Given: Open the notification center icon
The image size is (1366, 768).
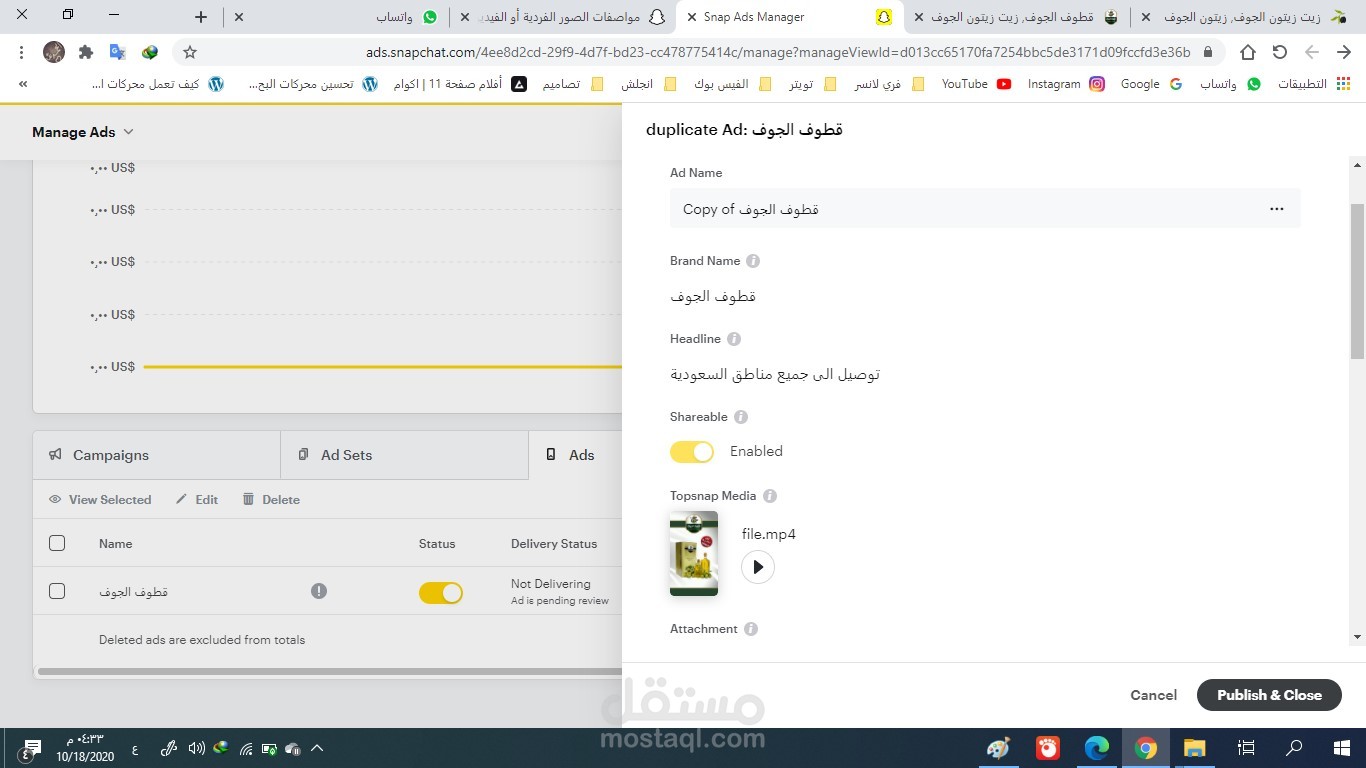Looking at the screenshot, I should (32, 748).
